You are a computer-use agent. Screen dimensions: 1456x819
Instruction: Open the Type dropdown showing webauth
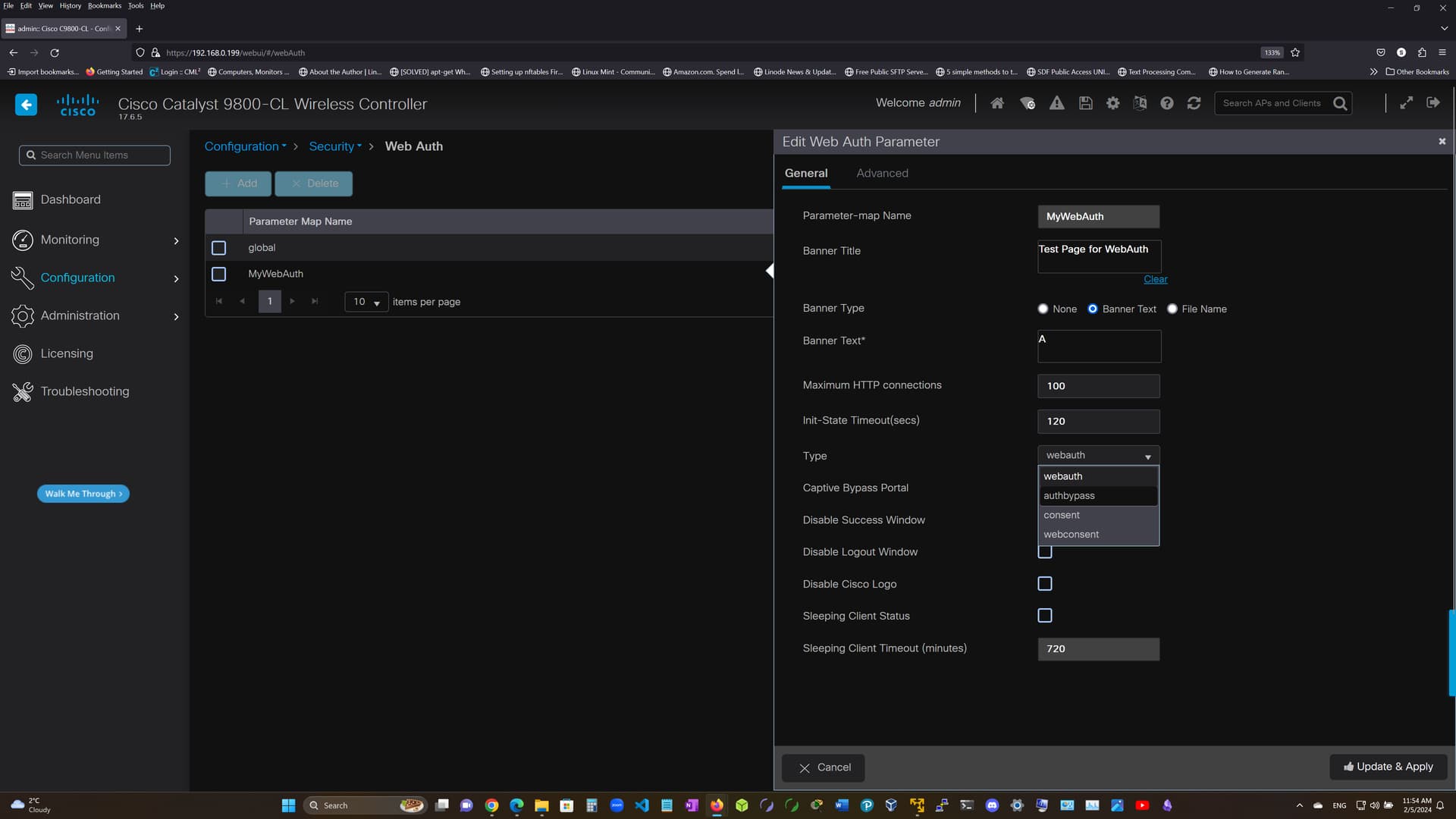click(1098, 455)
